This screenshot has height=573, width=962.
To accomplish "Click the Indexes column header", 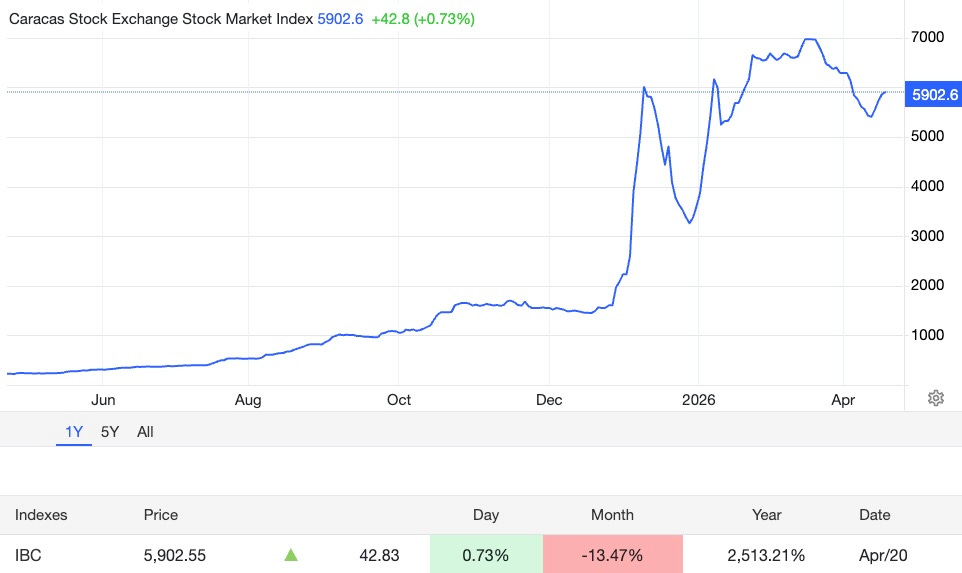I will 41,515.
